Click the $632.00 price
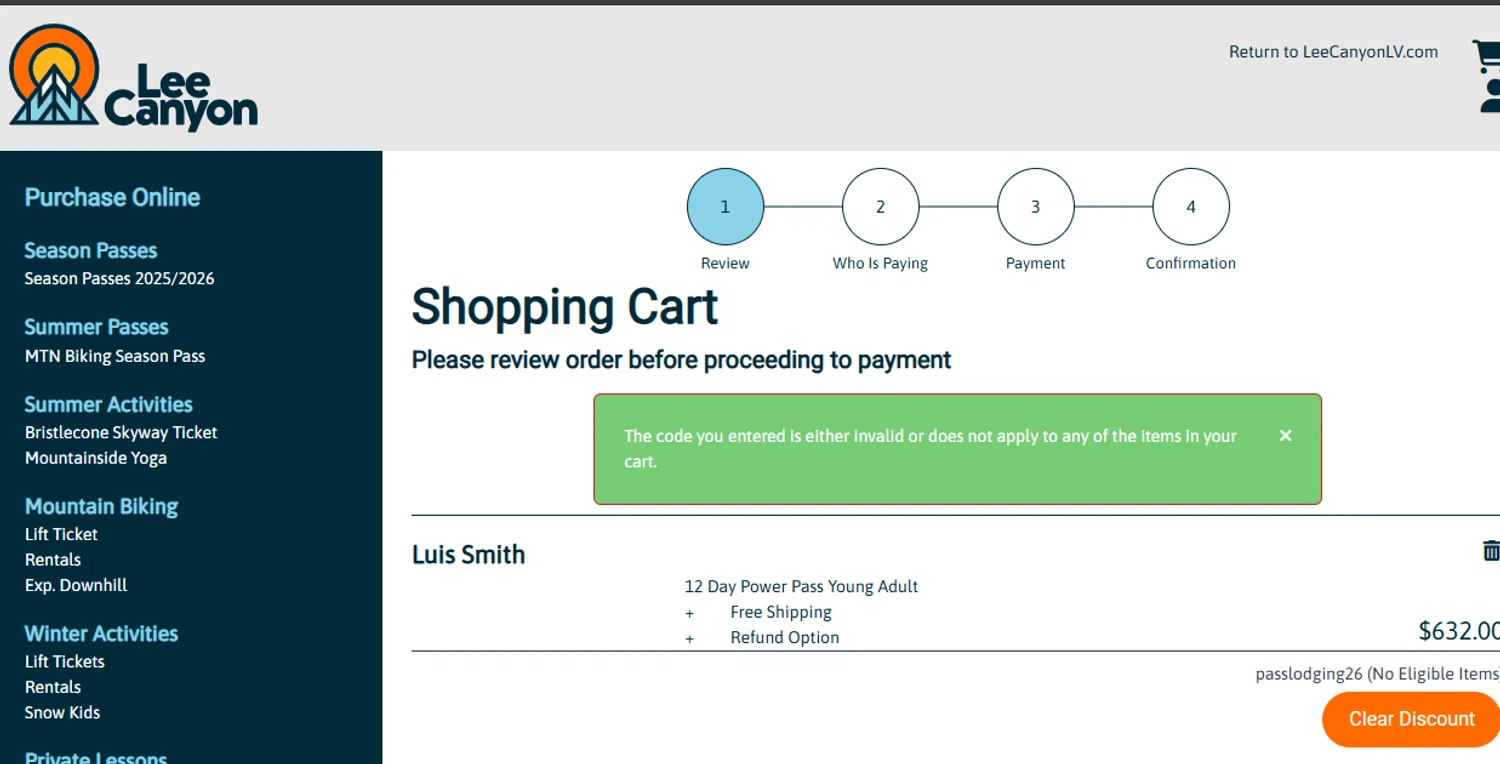Viewport: 1500px width, 764px height. (x=1459, y=631)
